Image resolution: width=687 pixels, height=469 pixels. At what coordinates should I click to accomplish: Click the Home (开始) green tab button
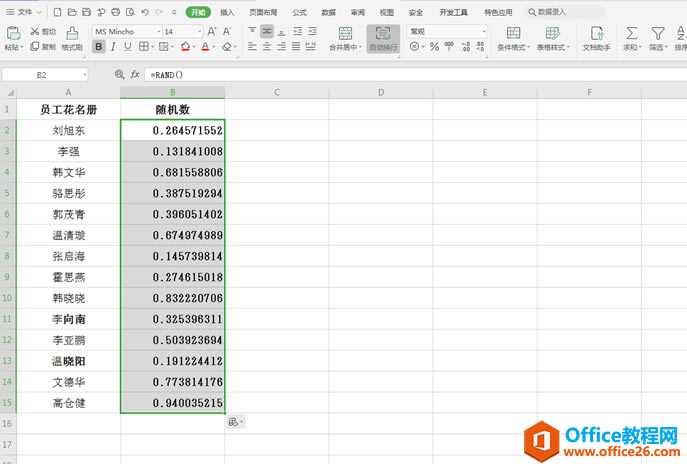point(198,12)
